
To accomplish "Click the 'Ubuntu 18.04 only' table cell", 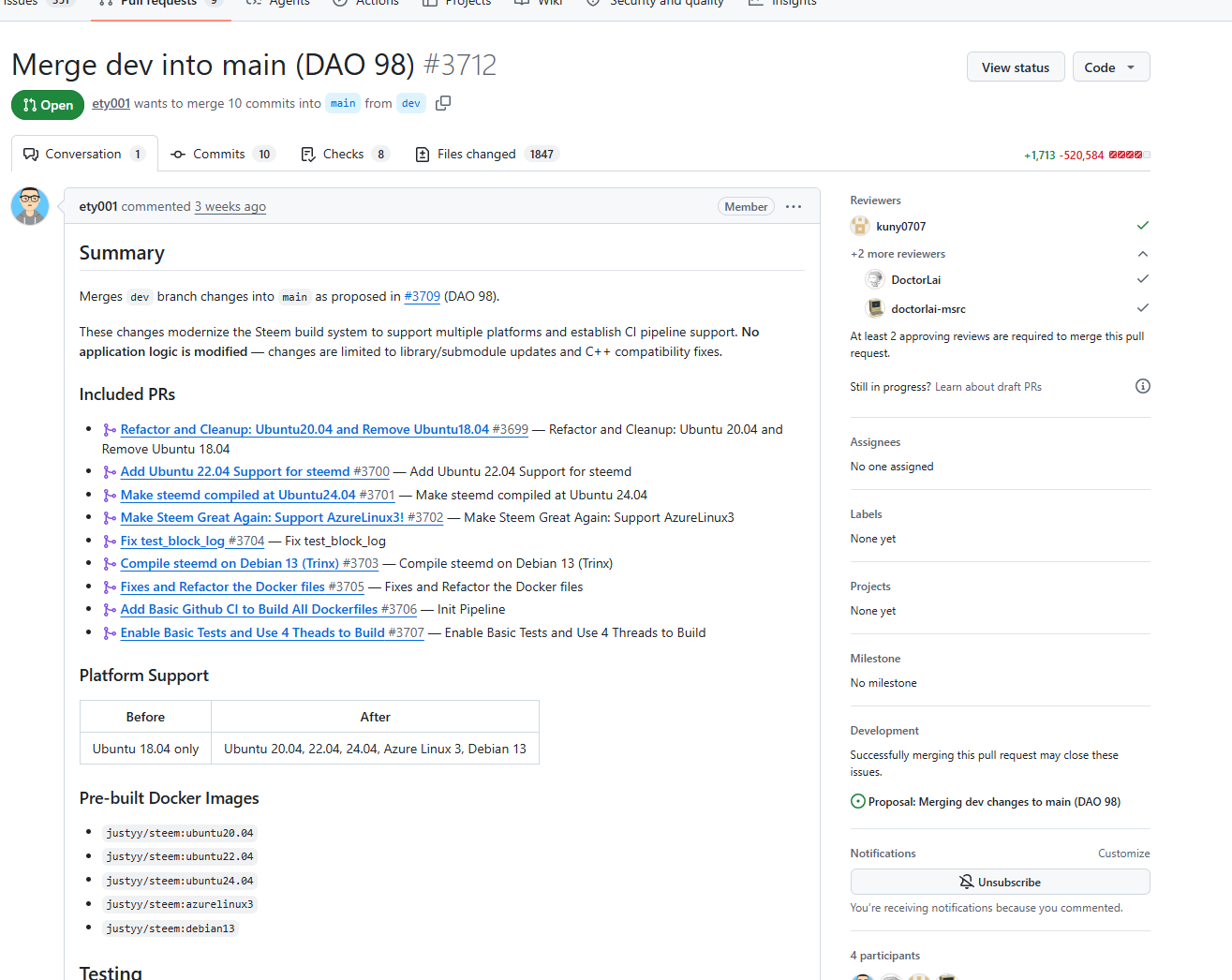I will 146,749.
